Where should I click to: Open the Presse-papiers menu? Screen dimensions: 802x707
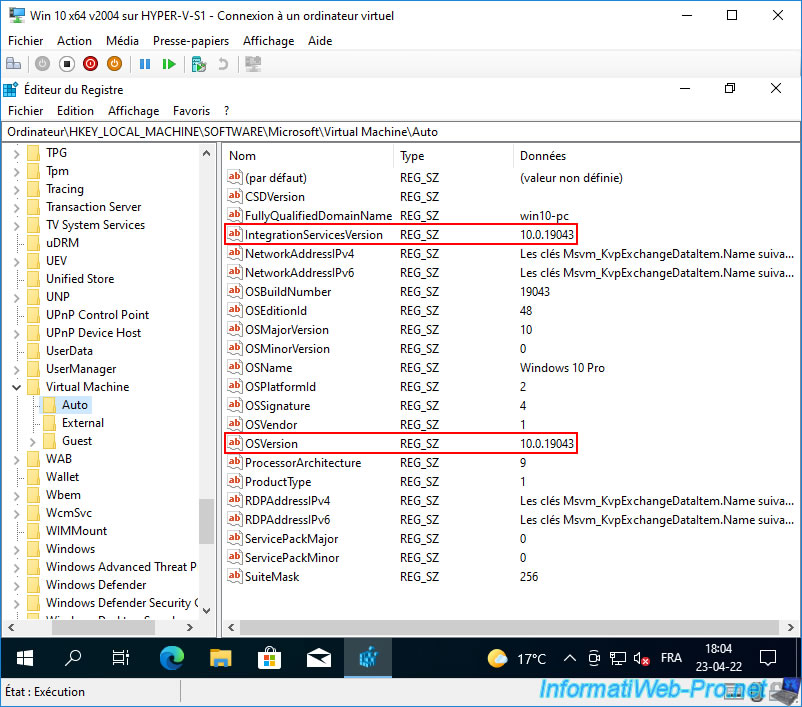pos(191,41)
